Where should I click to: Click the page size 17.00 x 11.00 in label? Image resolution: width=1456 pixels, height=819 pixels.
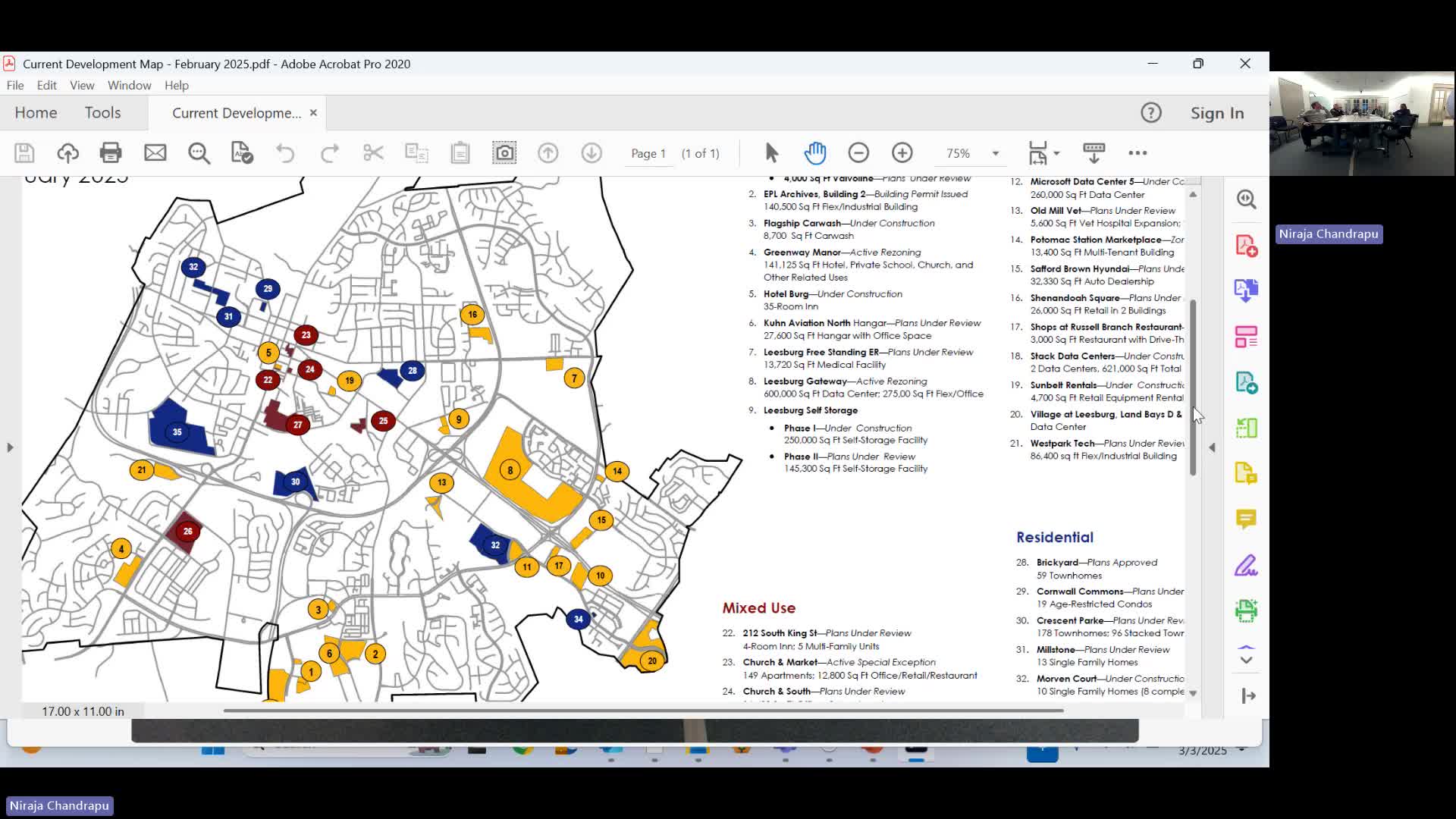83,711
